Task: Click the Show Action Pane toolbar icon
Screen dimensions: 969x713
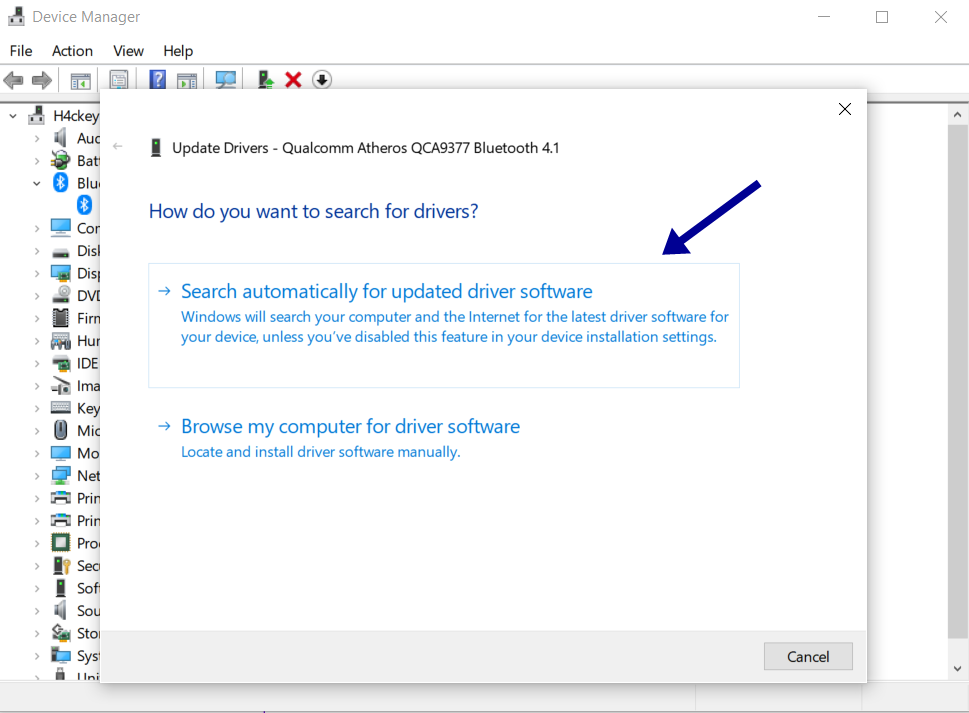Action: pyautogui.click(x=187, y=80)
